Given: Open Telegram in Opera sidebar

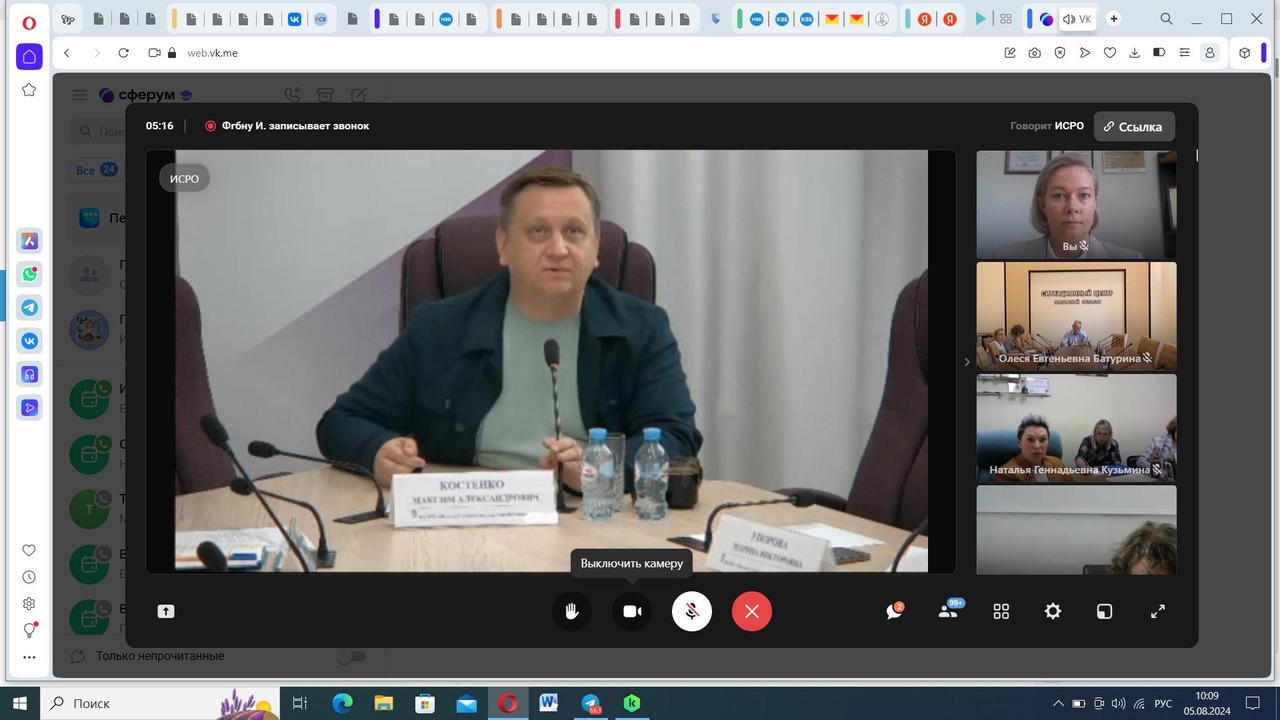Looking at the screenshot, I should point(29,308).
